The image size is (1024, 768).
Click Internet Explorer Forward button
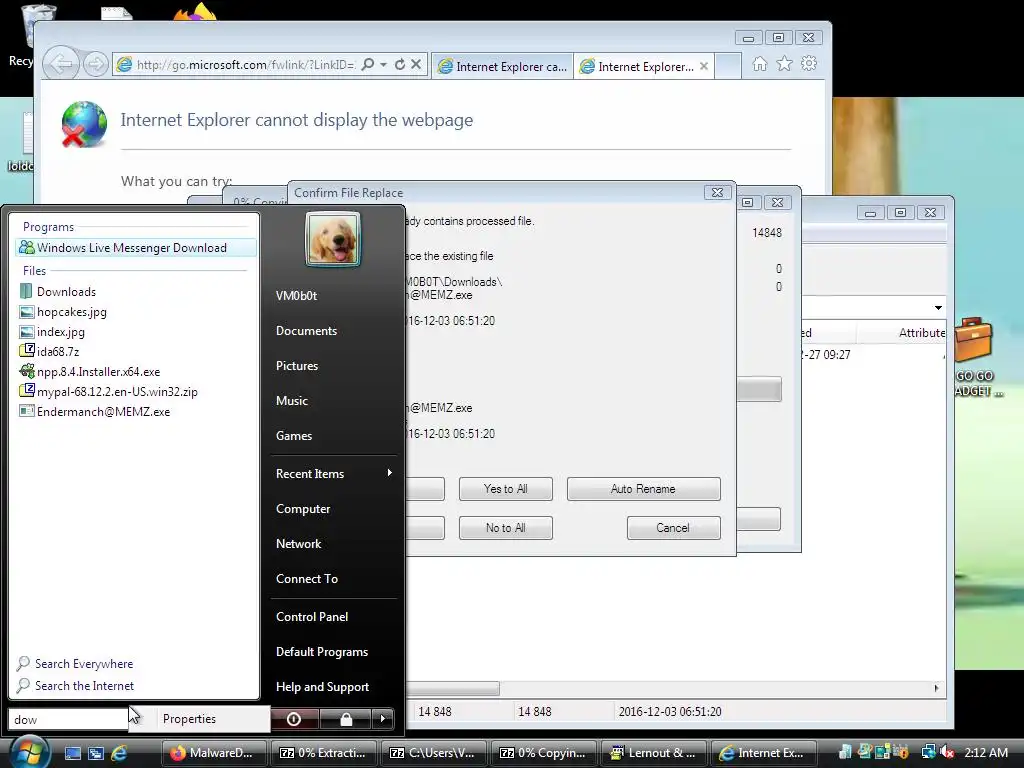tap(95, 64)
